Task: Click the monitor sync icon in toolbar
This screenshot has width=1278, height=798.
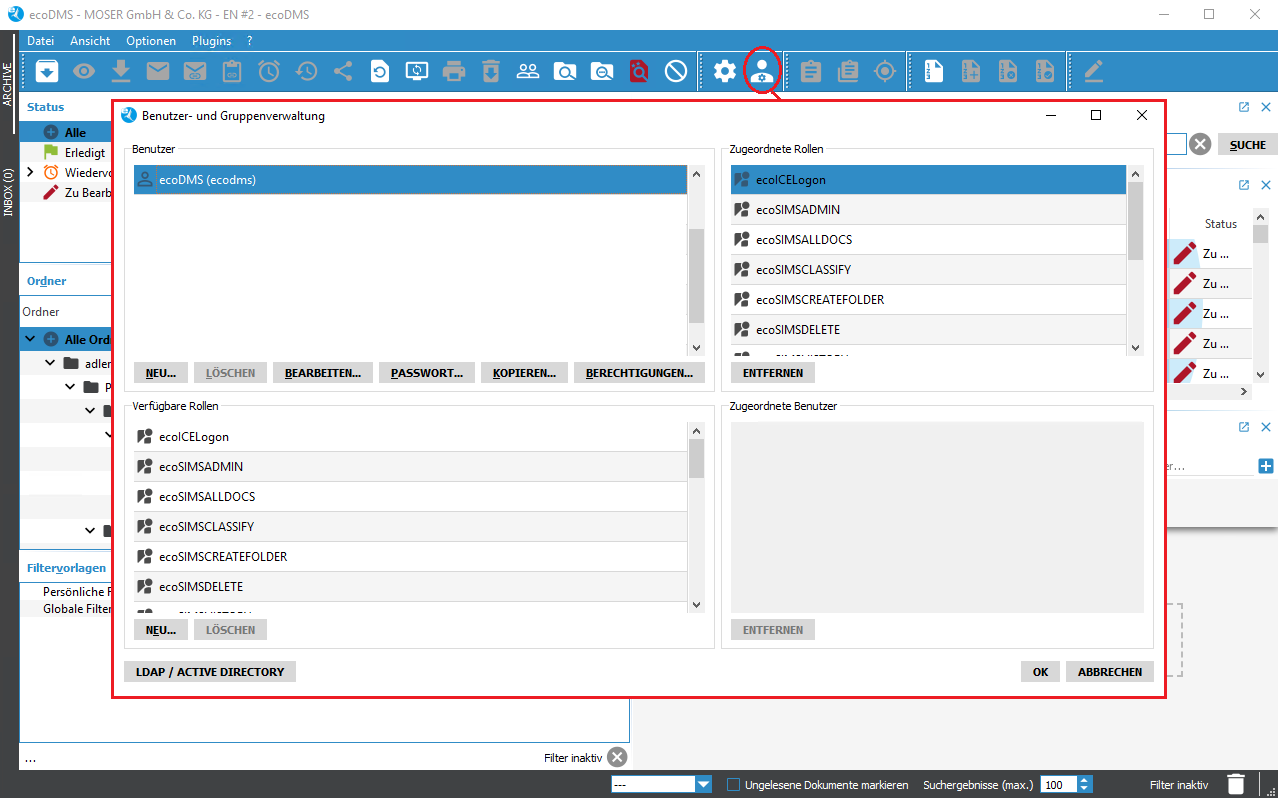Action: coord(417,71)
